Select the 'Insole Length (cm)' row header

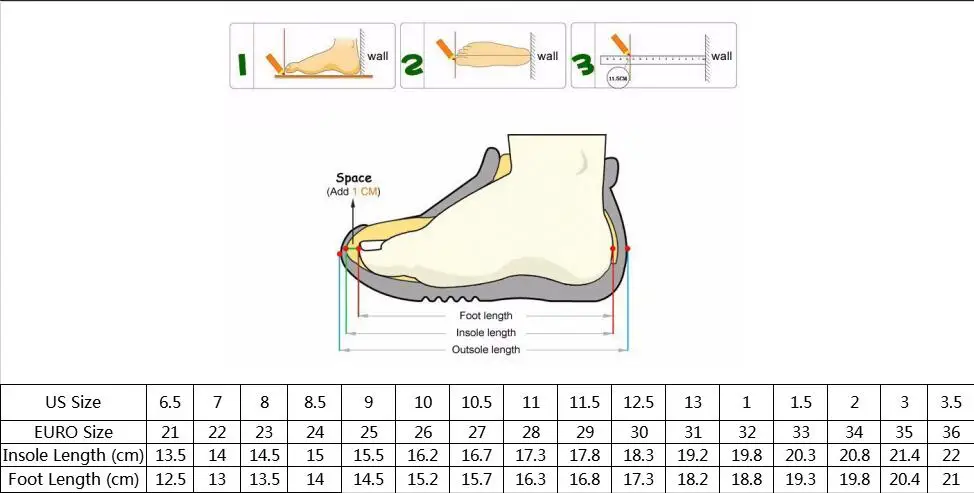pos(73,456)
